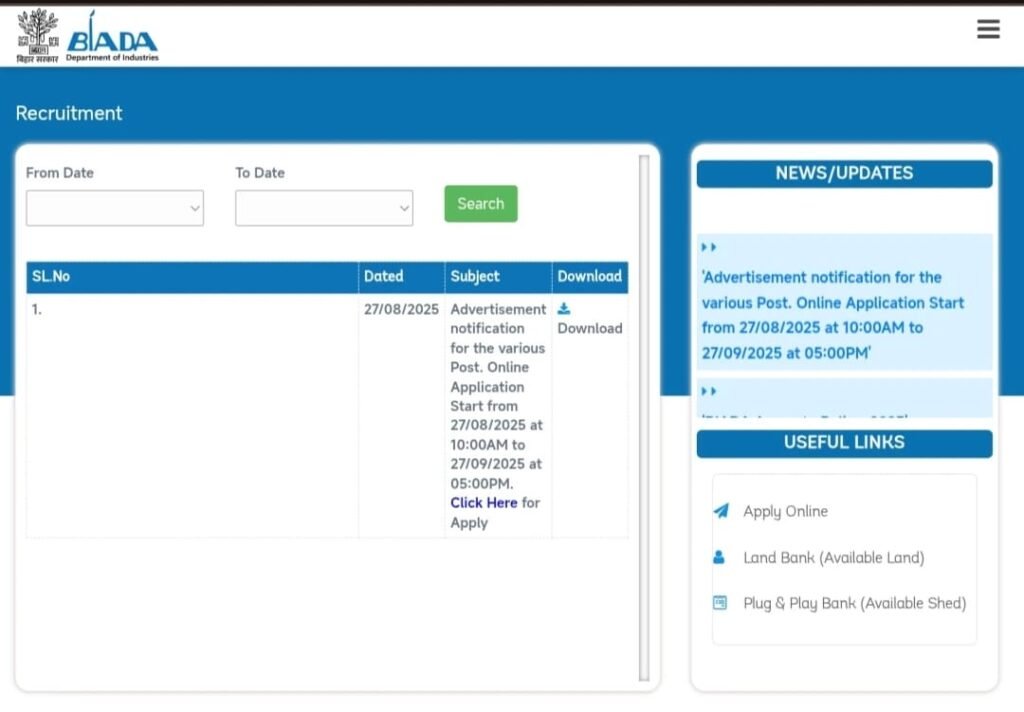Expand the To Date dropdown
Image resolution: width=1024 pixels, height=712 pixels.
tap(324, 208)
